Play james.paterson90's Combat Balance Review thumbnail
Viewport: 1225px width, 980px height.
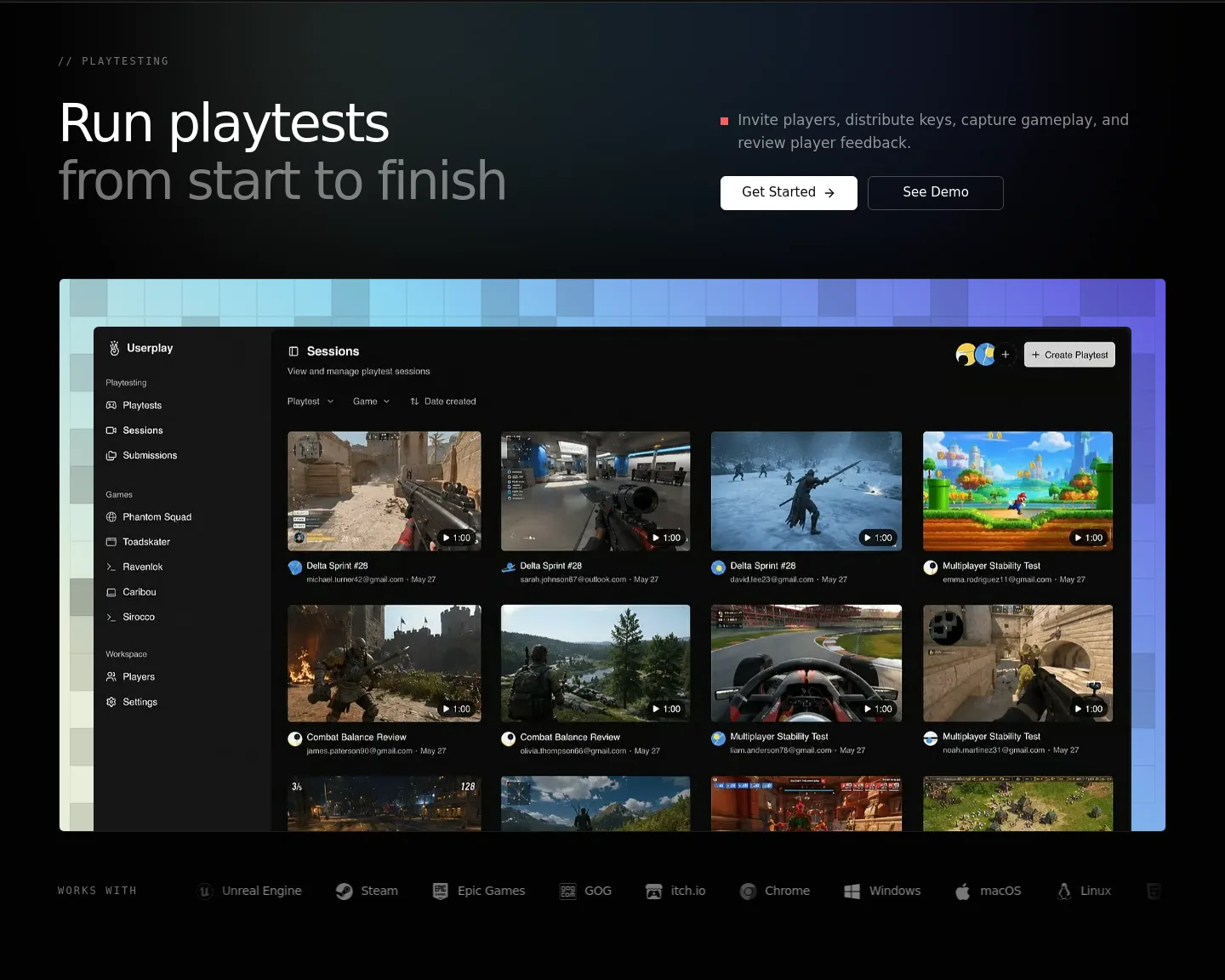(385, 664)
